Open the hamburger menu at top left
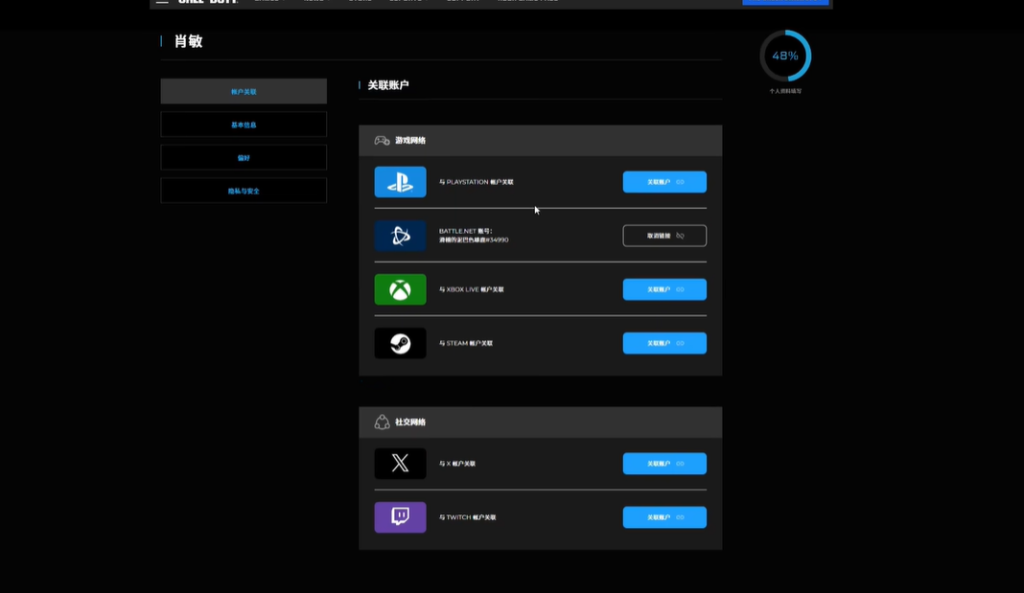Image resolution: width=1024 pixels, height=593 pixels. coord(162,3)
